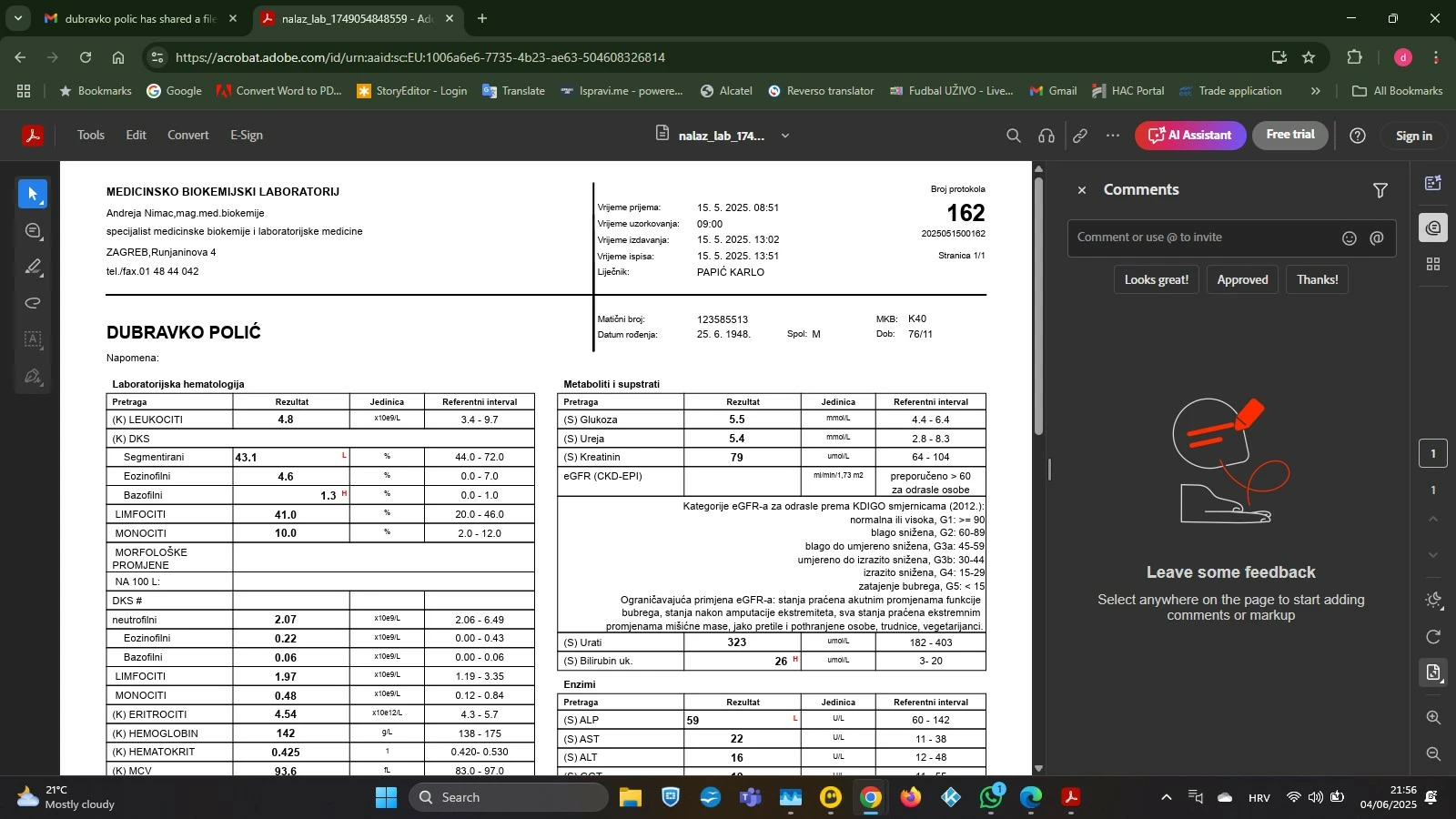Viewport: 1456px width, 819px height.
Task: Switch to the 'dubravko polic has shared' Gmail tab
Action: [140, 18]
